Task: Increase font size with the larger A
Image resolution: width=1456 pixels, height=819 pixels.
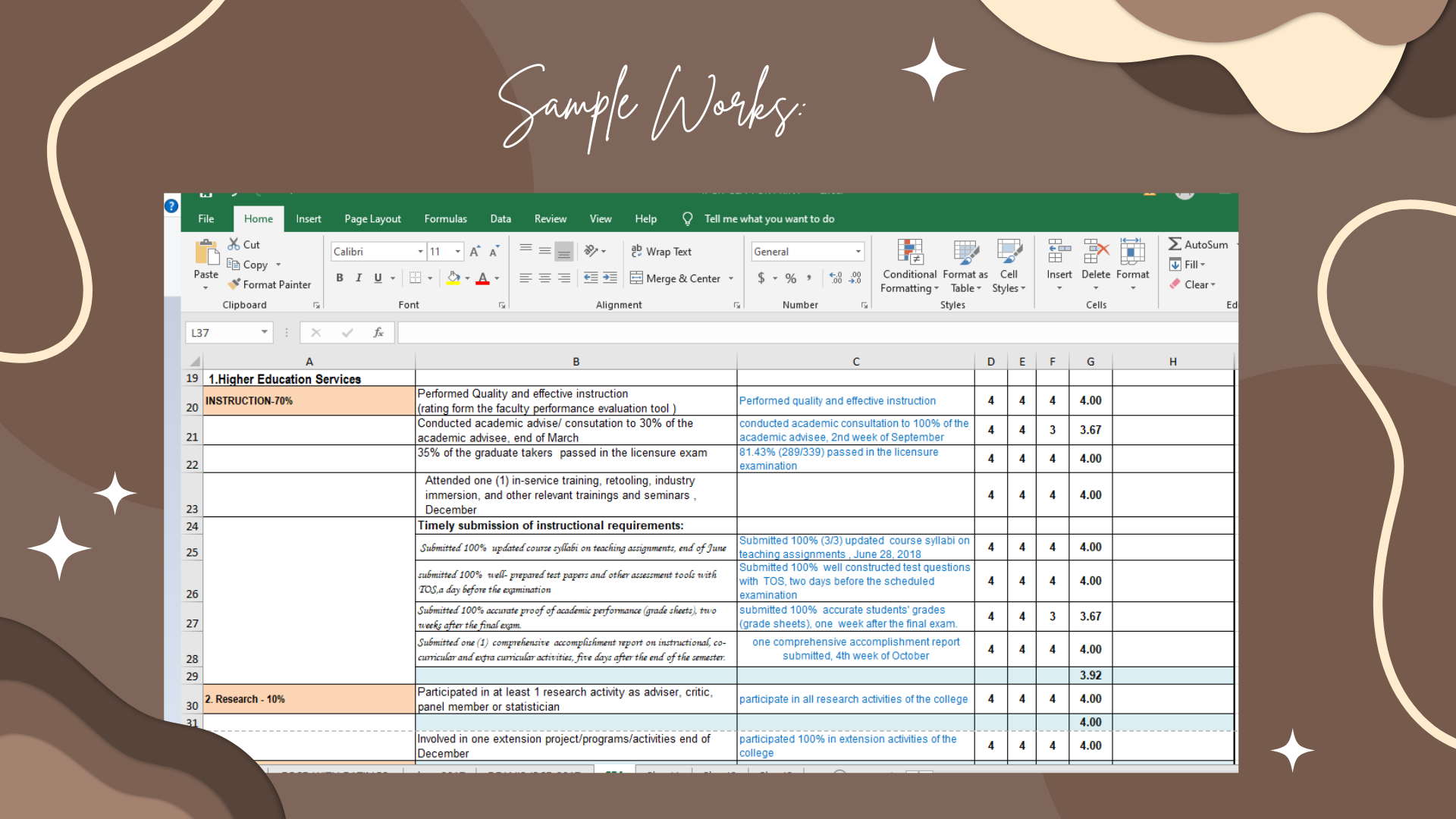Action: coord(475,251)
